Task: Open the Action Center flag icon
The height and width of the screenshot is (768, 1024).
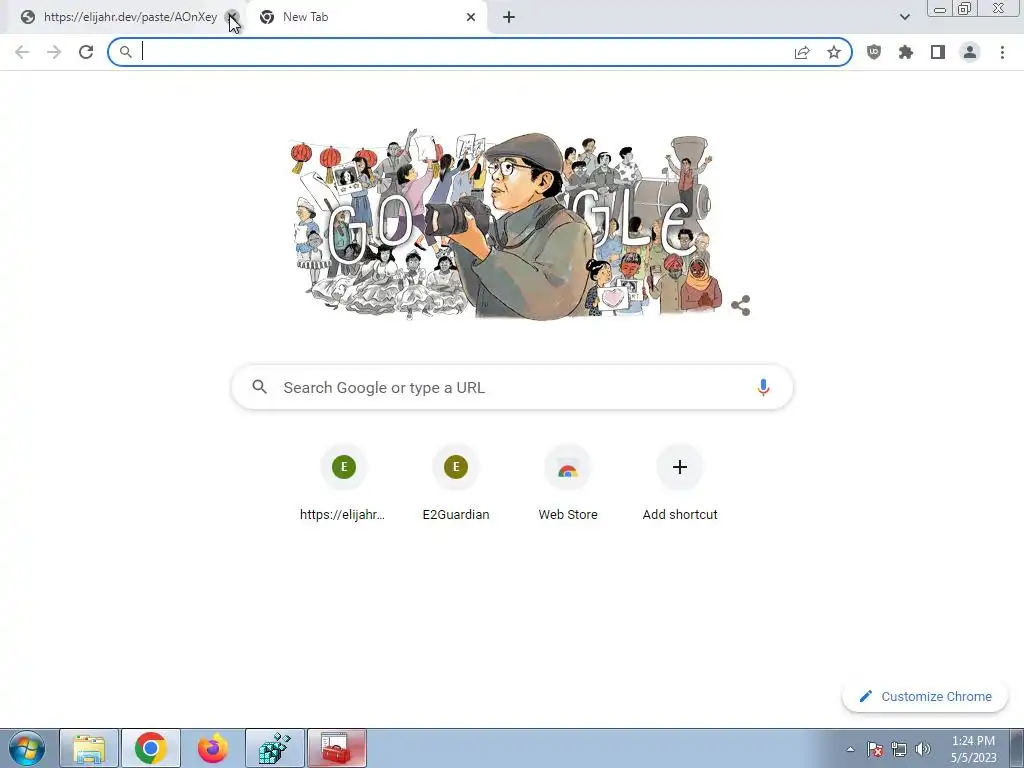Action: click(875, 749)
